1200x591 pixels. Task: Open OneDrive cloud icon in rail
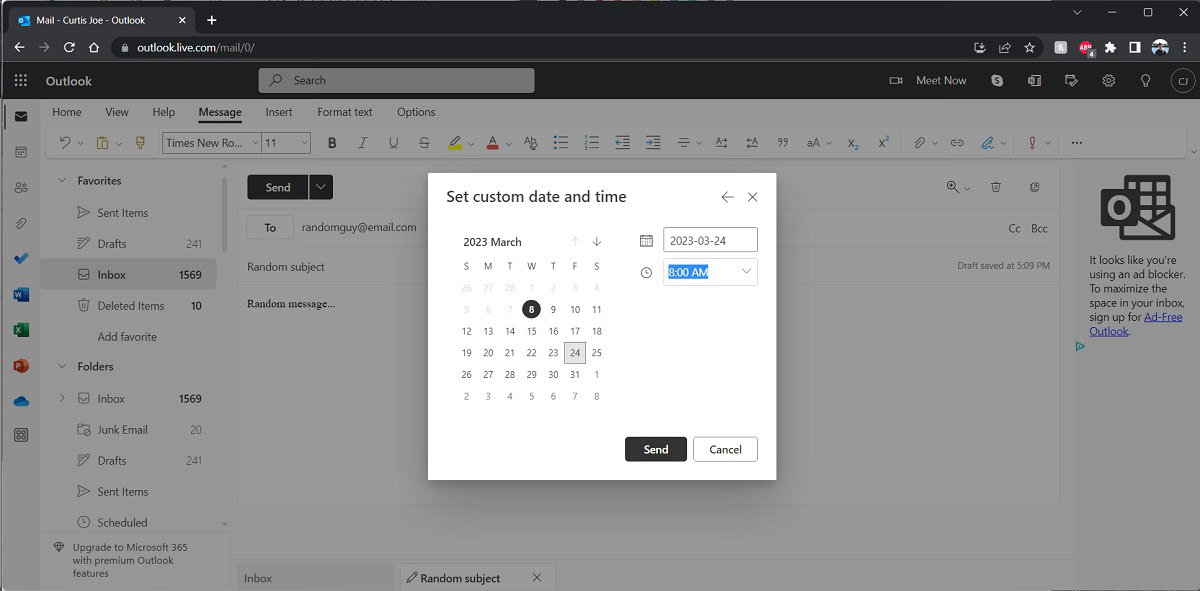[20, 401]
